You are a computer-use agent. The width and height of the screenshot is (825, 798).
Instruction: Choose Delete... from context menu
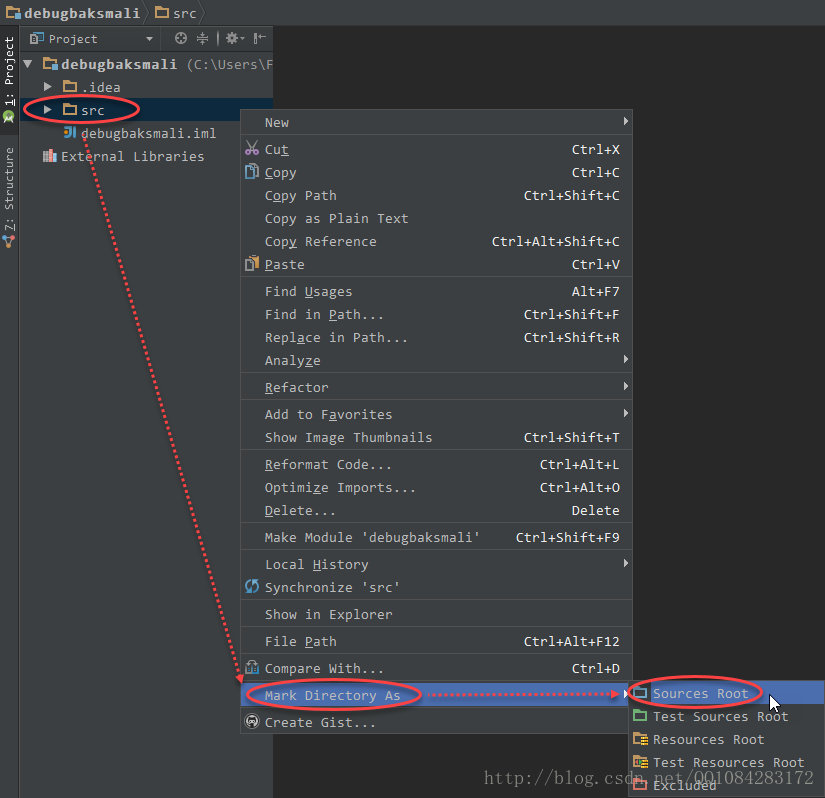pyautogui.click(x=436, y=510)
